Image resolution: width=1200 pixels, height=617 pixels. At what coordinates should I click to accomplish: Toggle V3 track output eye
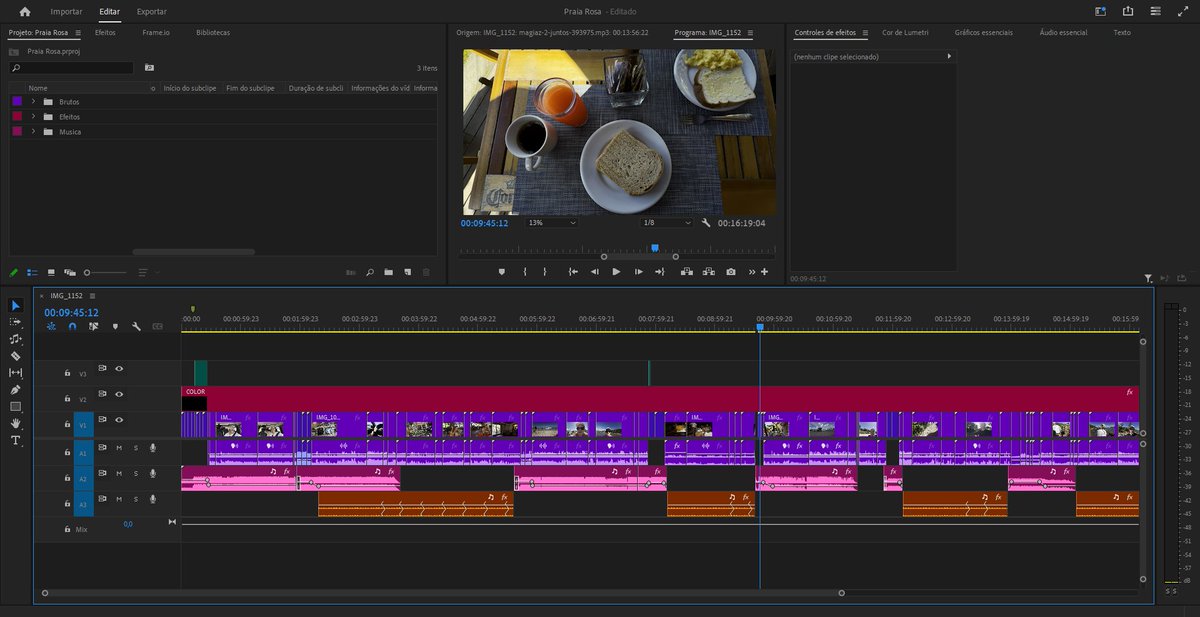pyautogui.click(x=119, y=368)
